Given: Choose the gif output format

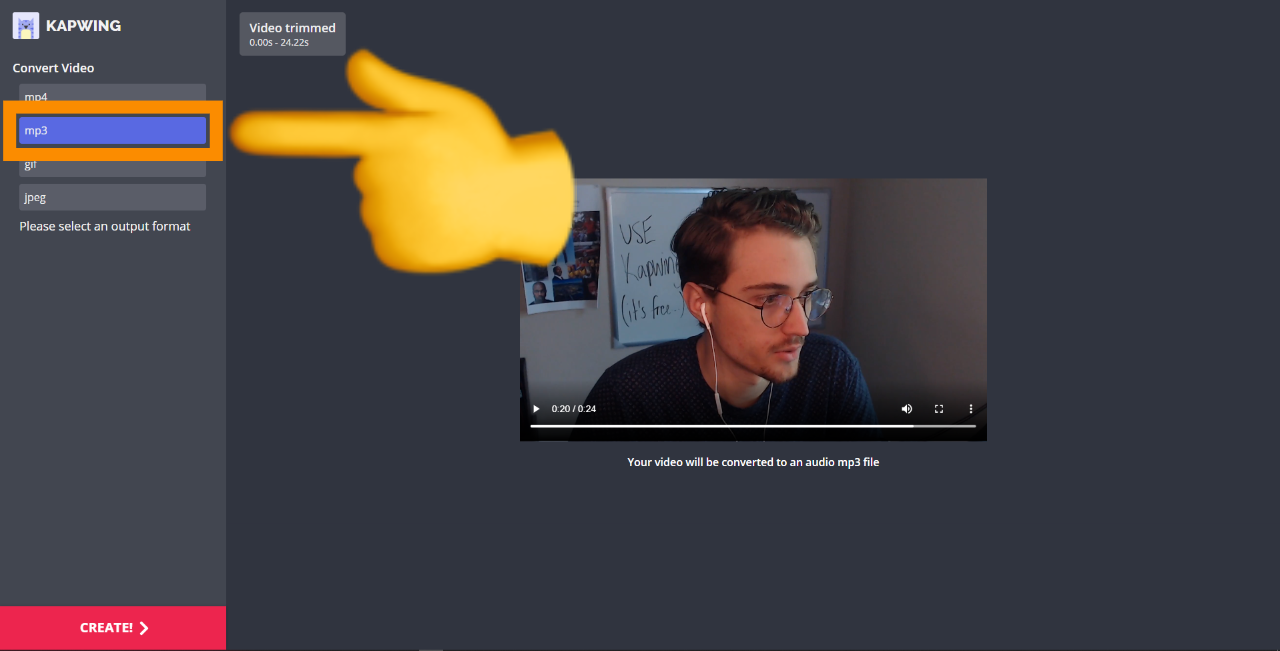Looking at the screenshot, I should 112,167.
